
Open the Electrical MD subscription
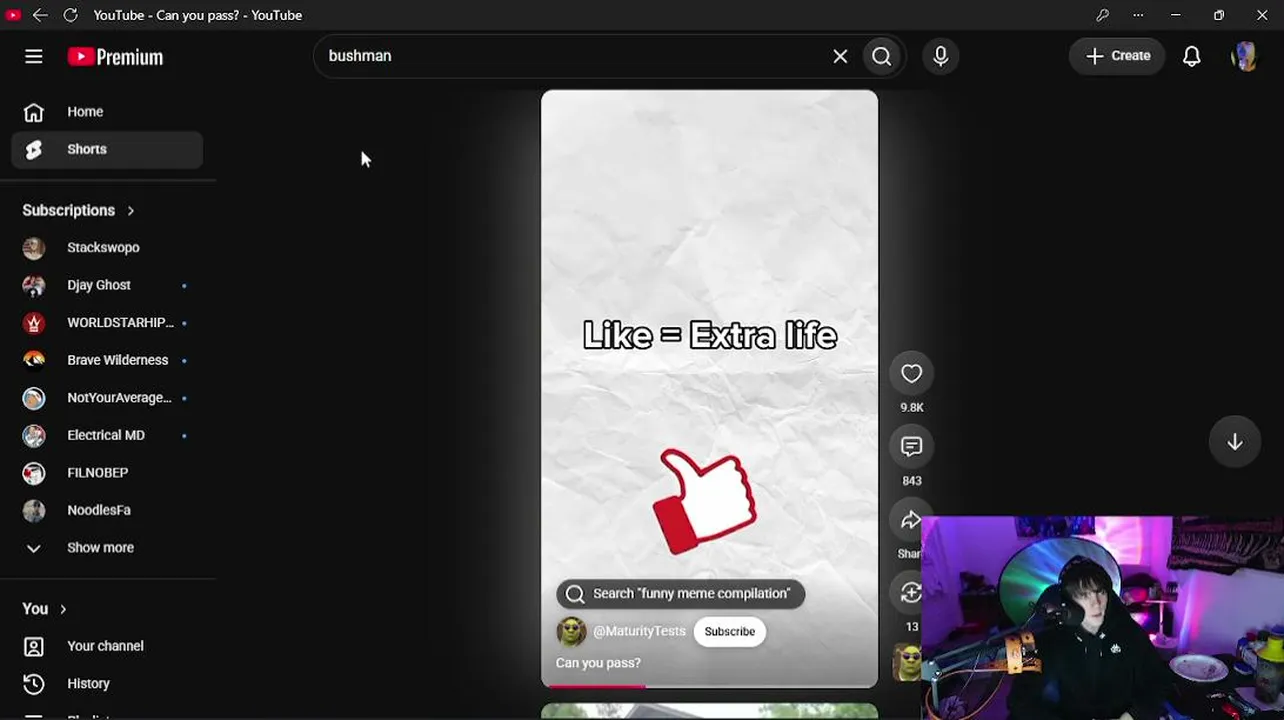pyautogui.click(x=107, y=435)
